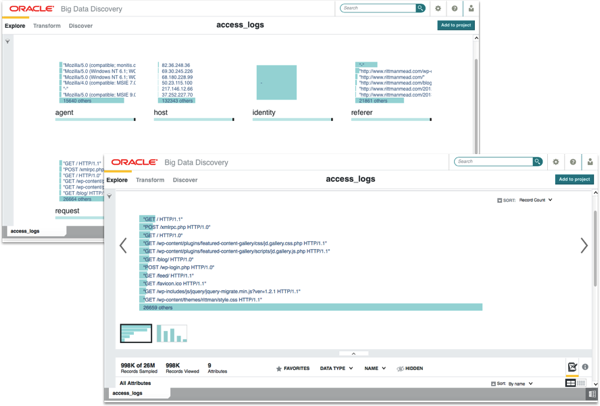Viewport: 600px width, 406px height.
Task: Open help icon in the front window
Action: pos(573,162)
